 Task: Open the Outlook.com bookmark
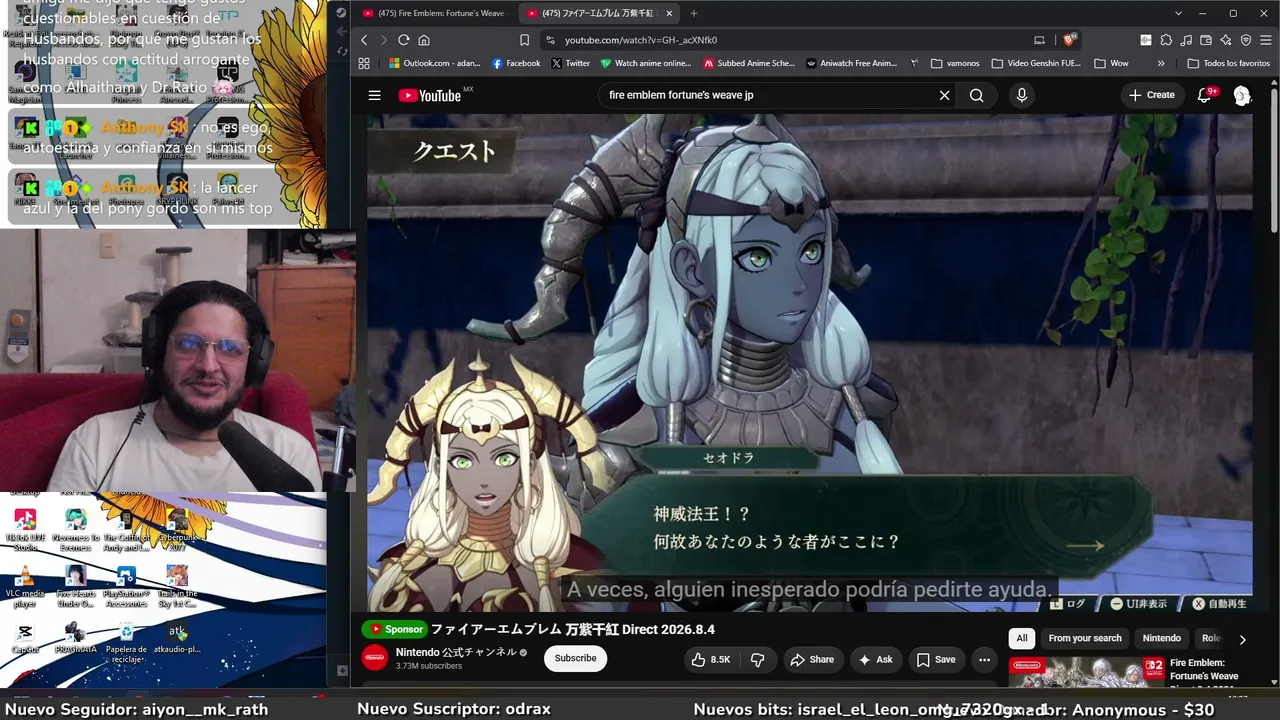click(x=434, y=63)
